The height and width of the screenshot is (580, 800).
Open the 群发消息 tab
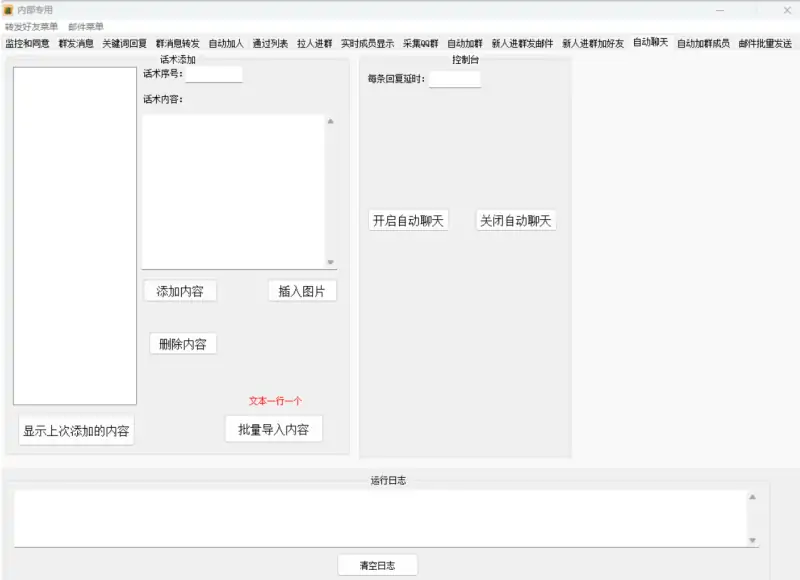tap(77, 42)
